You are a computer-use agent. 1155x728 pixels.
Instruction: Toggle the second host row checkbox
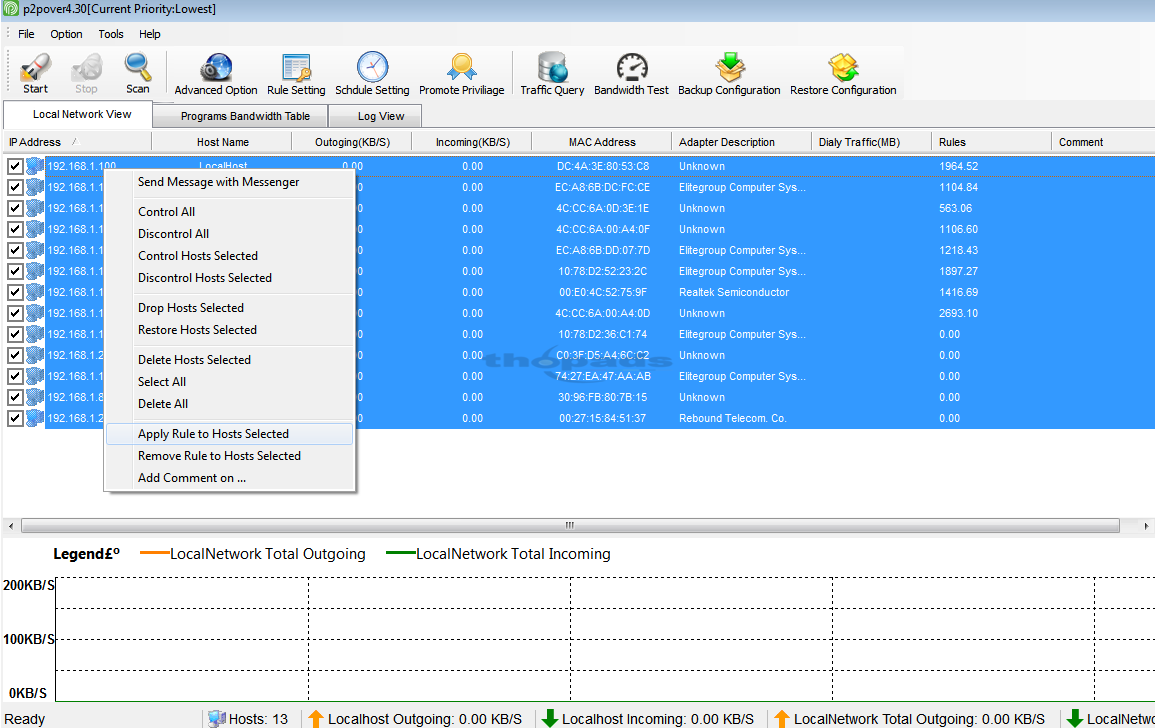point(14,186)
